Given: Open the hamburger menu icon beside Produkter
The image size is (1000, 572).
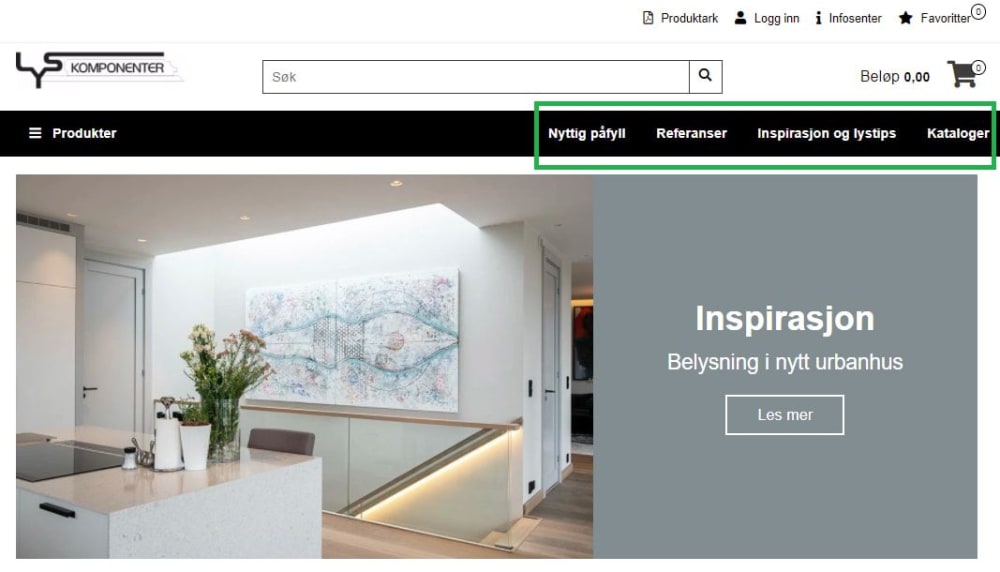Looking at the screenshot, I should (35, 133).
